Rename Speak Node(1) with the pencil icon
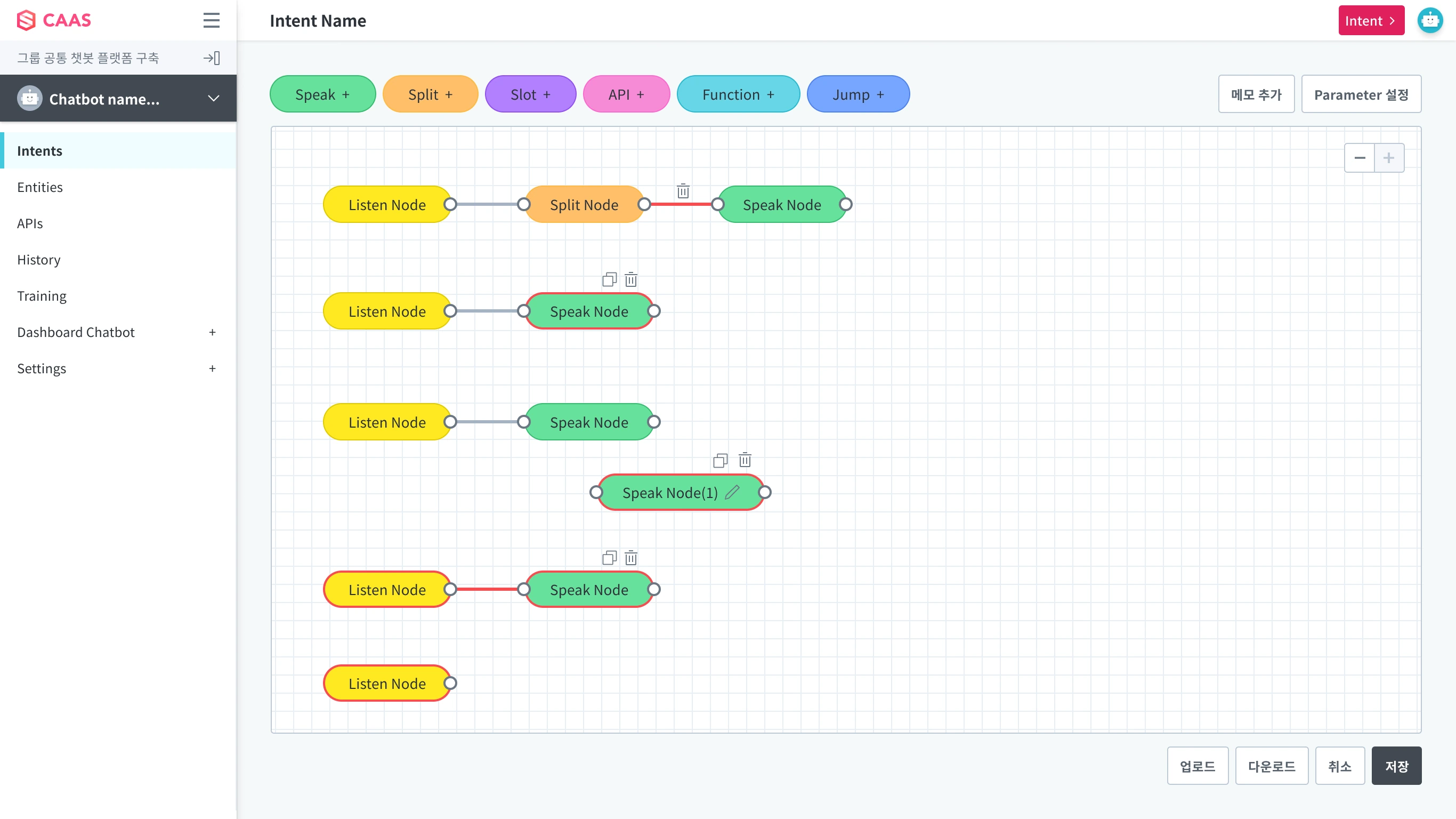Image resolution: width=1456 pixels, height=819 pixels. pos(732,492)
